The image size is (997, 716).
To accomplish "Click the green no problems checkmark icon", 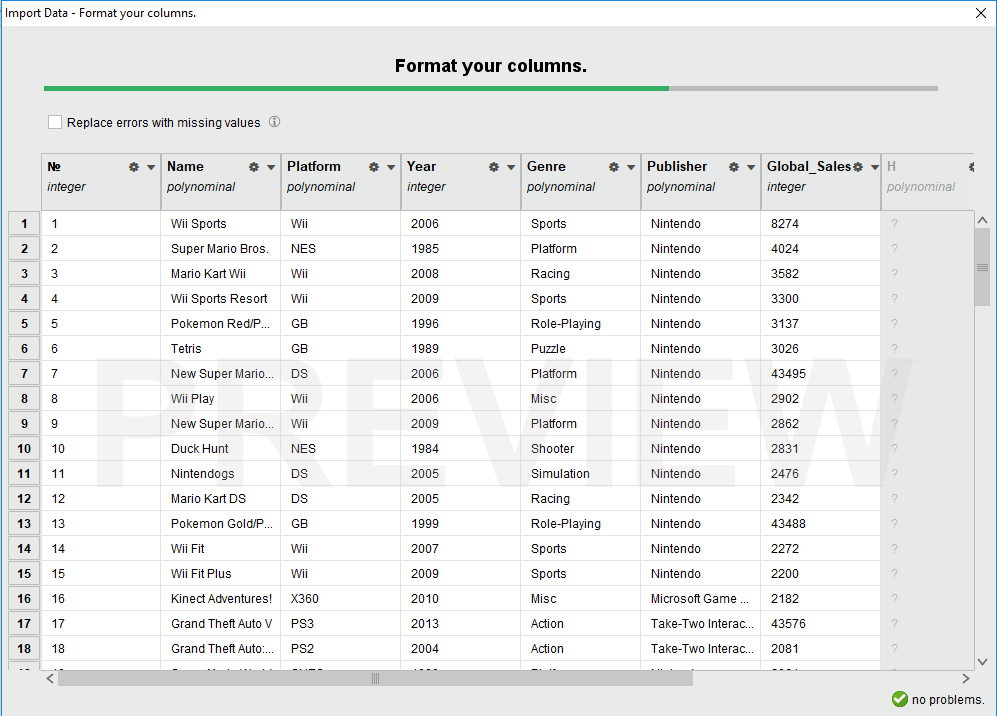I will click(900, 699).
